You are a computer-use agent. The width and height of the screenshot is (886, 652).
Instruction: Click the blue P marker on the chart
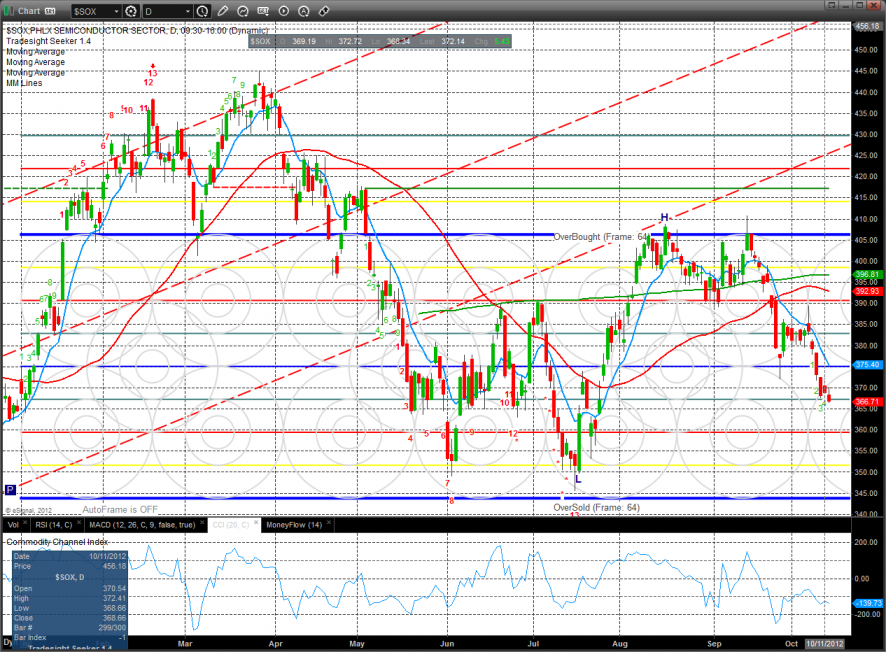click(10, 489)
